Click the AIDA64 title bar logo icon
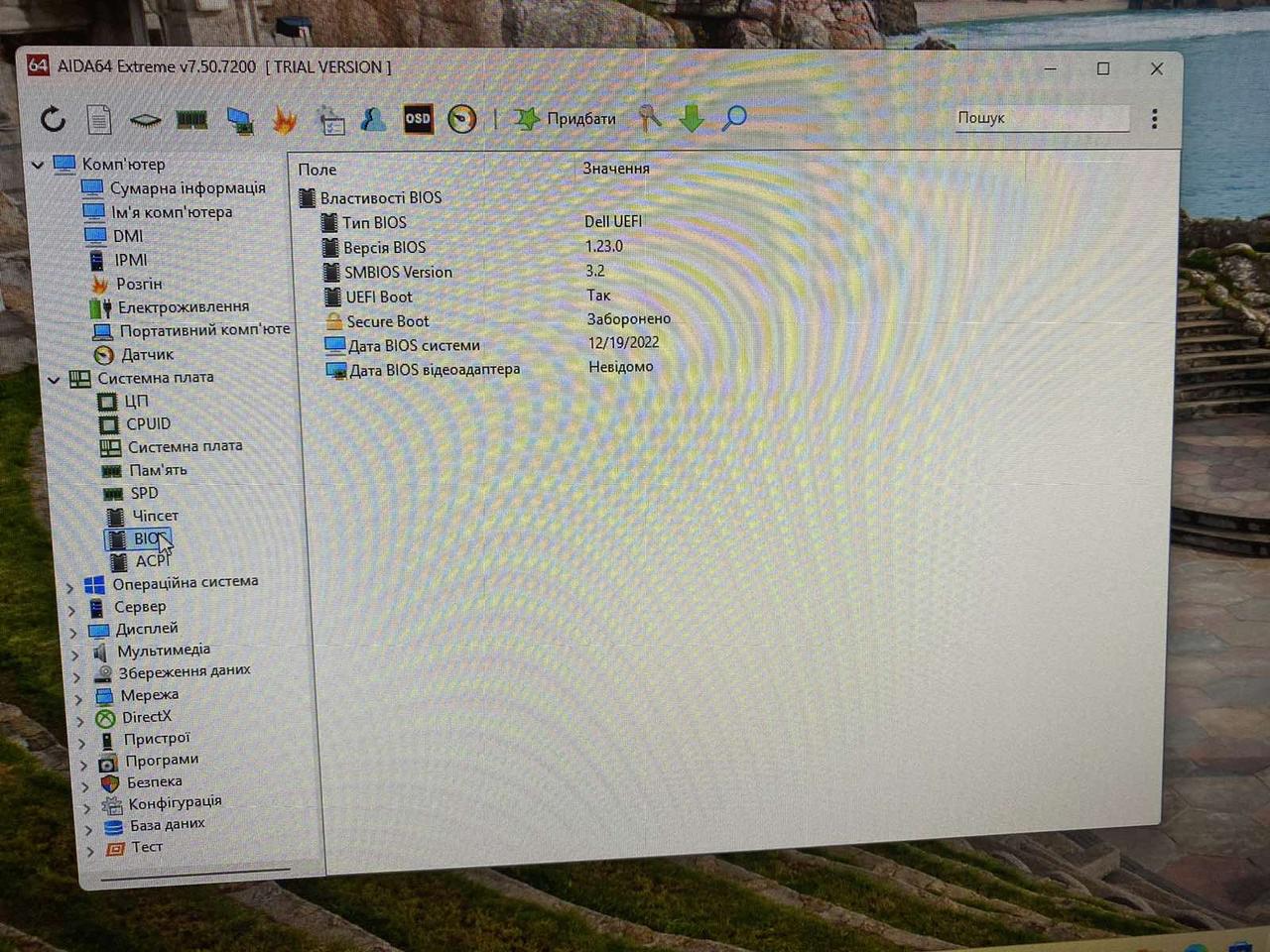Screen dimensions: 1270x952 click(38, 65)
